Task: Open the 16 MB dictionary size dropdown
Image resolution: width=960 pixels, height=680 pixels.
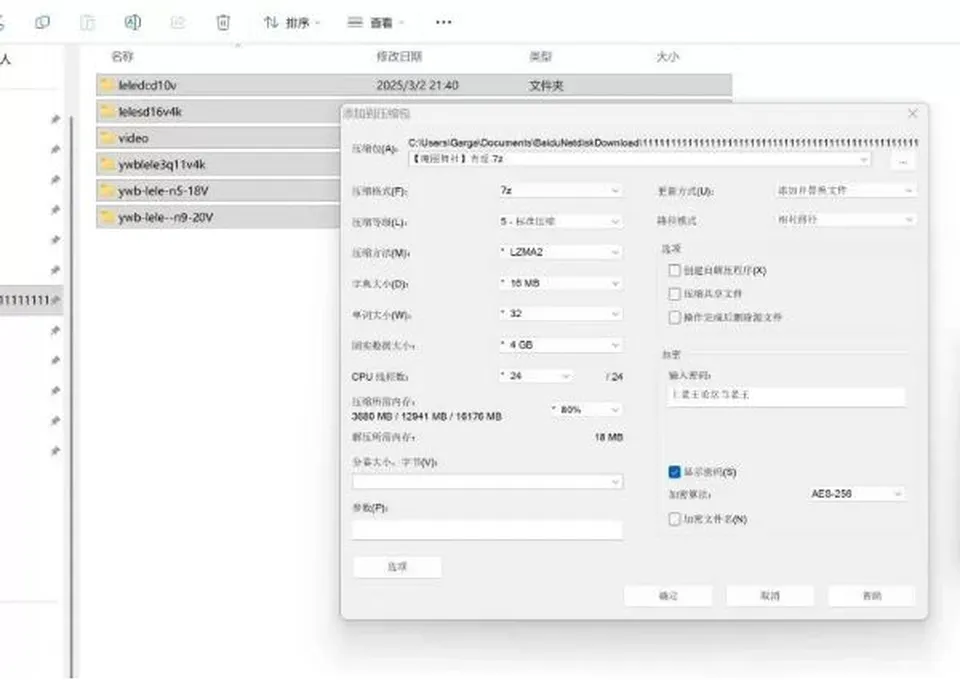Action: [560, 283]
